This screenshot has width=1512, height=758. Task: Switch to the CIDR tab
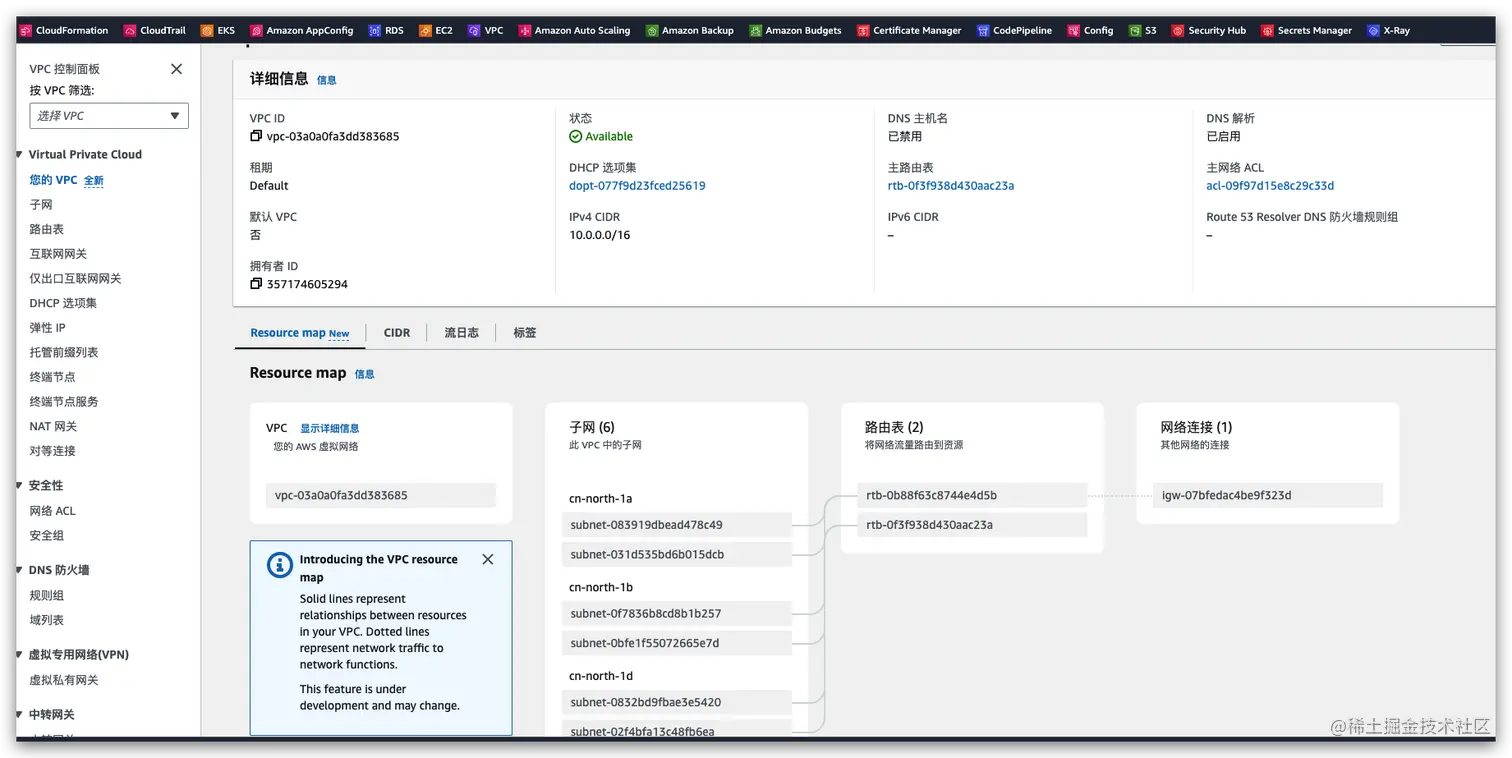(x=397, y=333)
